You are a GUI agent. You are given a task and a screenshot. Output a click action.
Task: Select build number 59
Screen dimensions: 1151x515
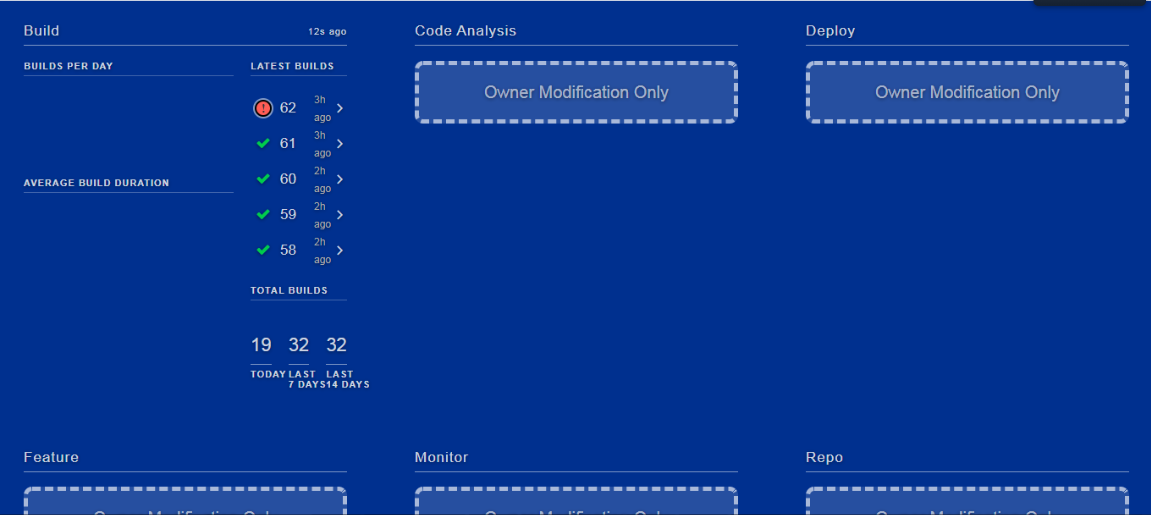pos(288,215)
